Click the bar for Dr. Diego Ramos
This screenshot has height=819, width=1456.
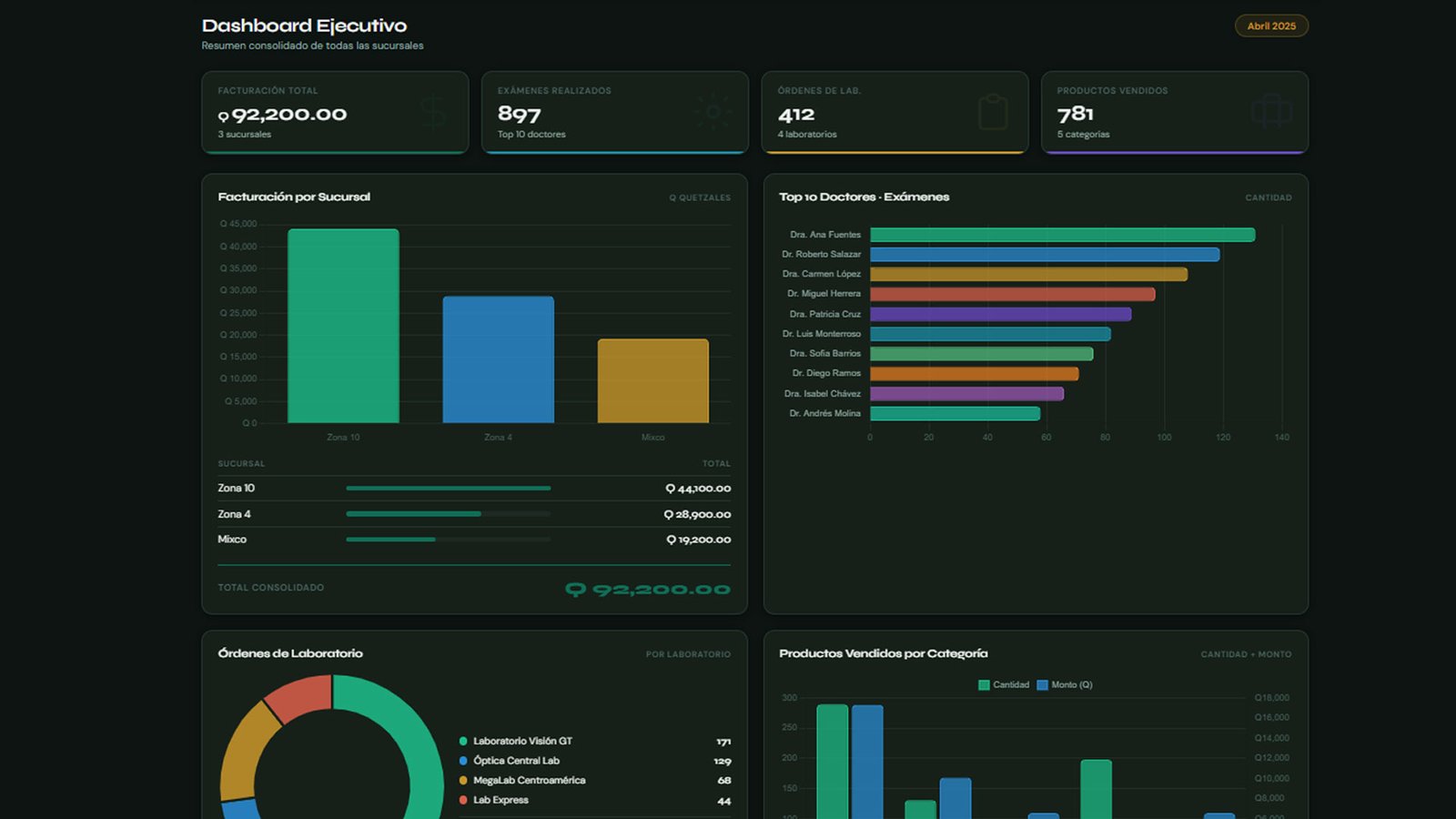coord(975,374)
